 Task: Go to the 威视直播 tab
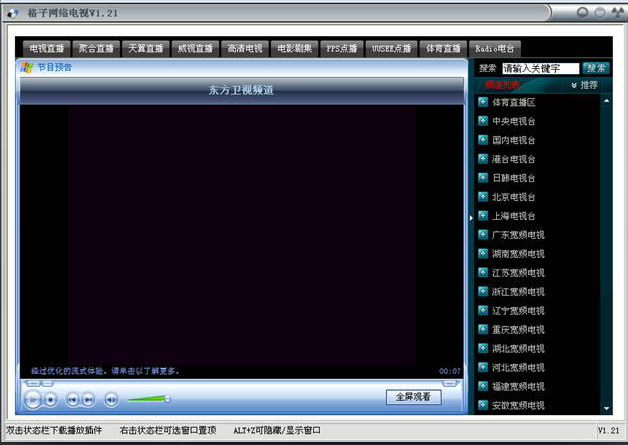click(x=195, y=49)
